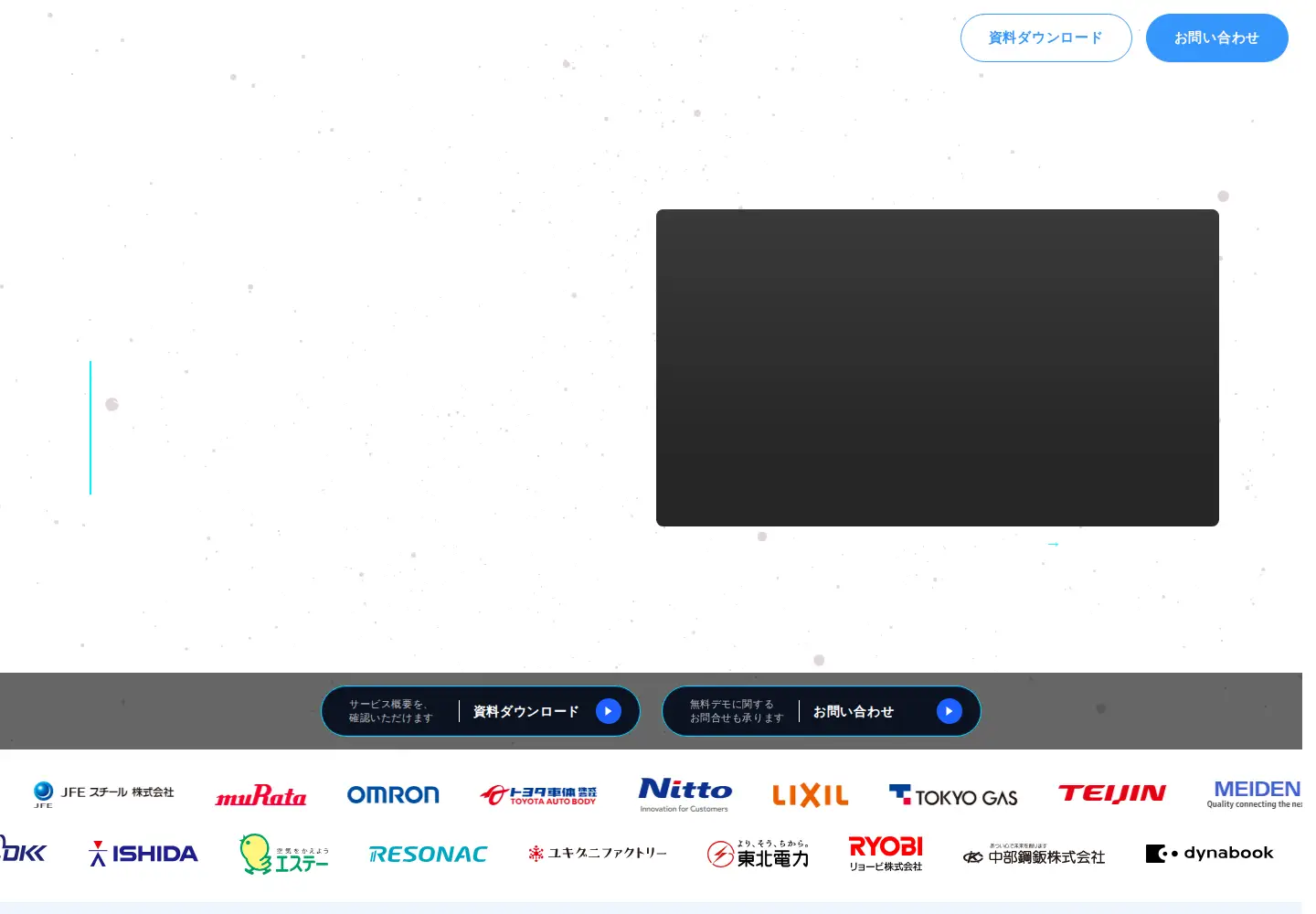Screen dimensions: 1316x914
Task: Click the dark video panel
Action: 938,367
